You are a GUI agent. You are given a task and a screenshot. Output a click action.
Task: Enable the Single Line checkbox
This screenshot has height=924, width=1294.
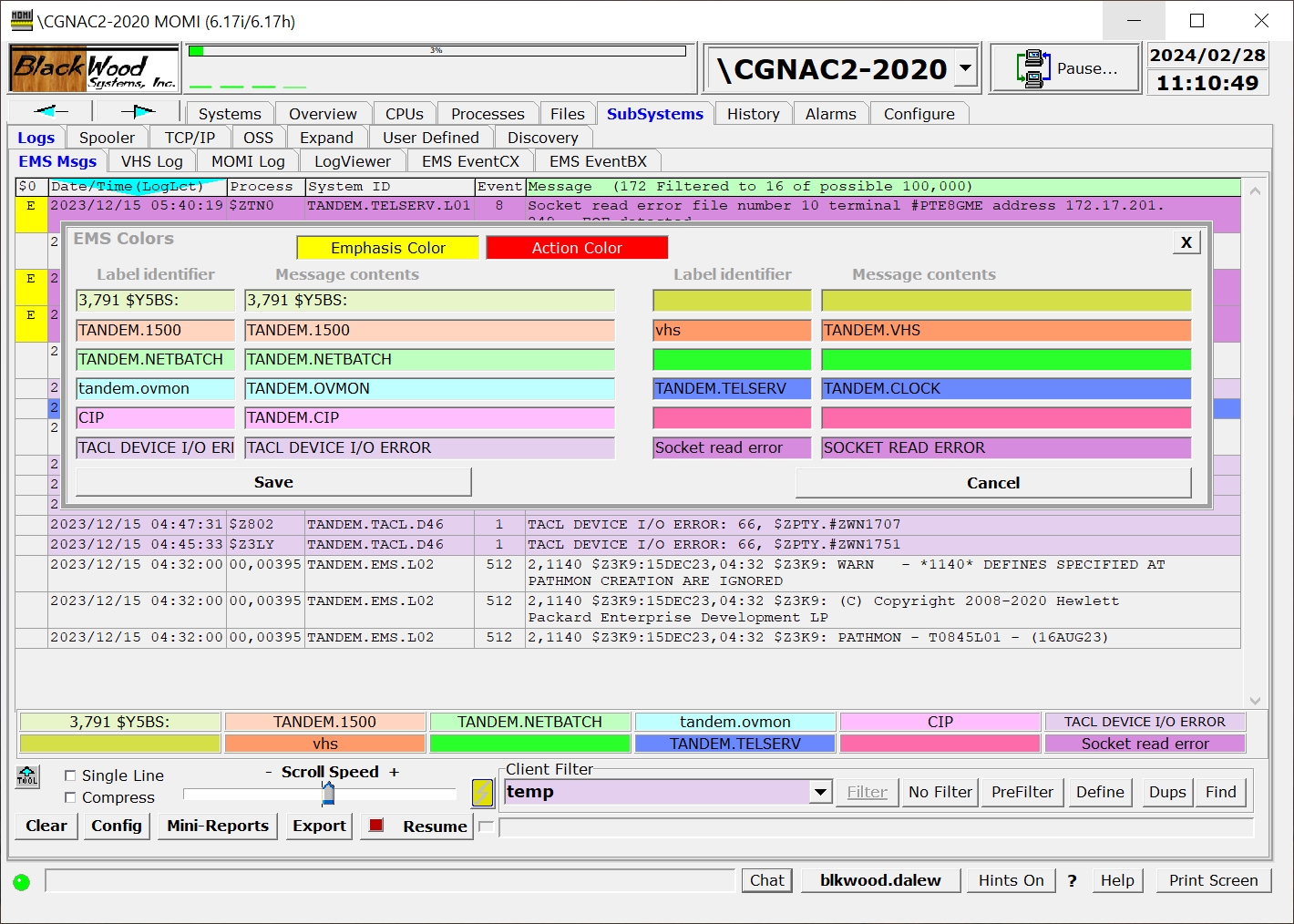(70, 775)
